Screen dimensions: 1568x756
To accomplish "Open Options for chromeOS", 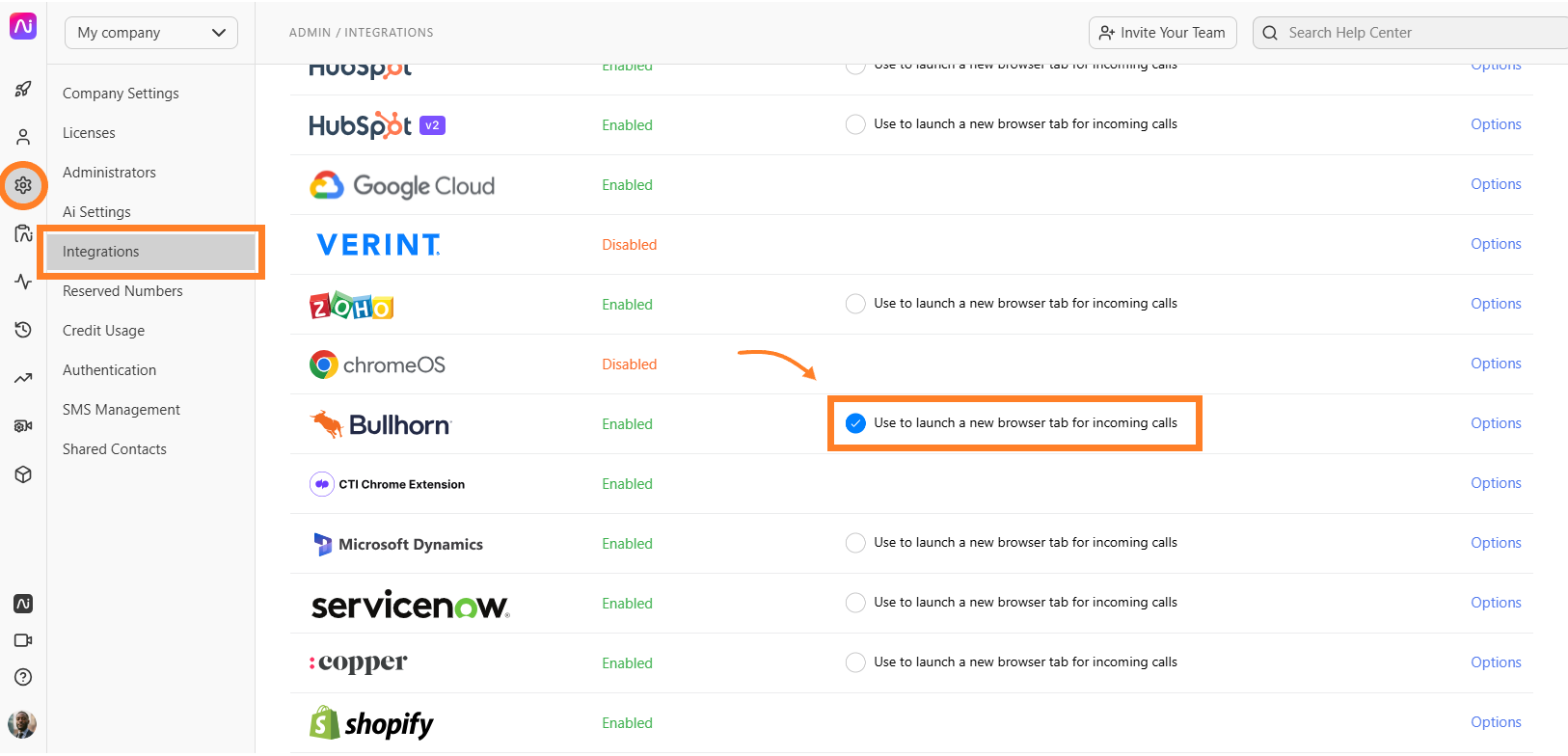I will tap(1496, 364).
